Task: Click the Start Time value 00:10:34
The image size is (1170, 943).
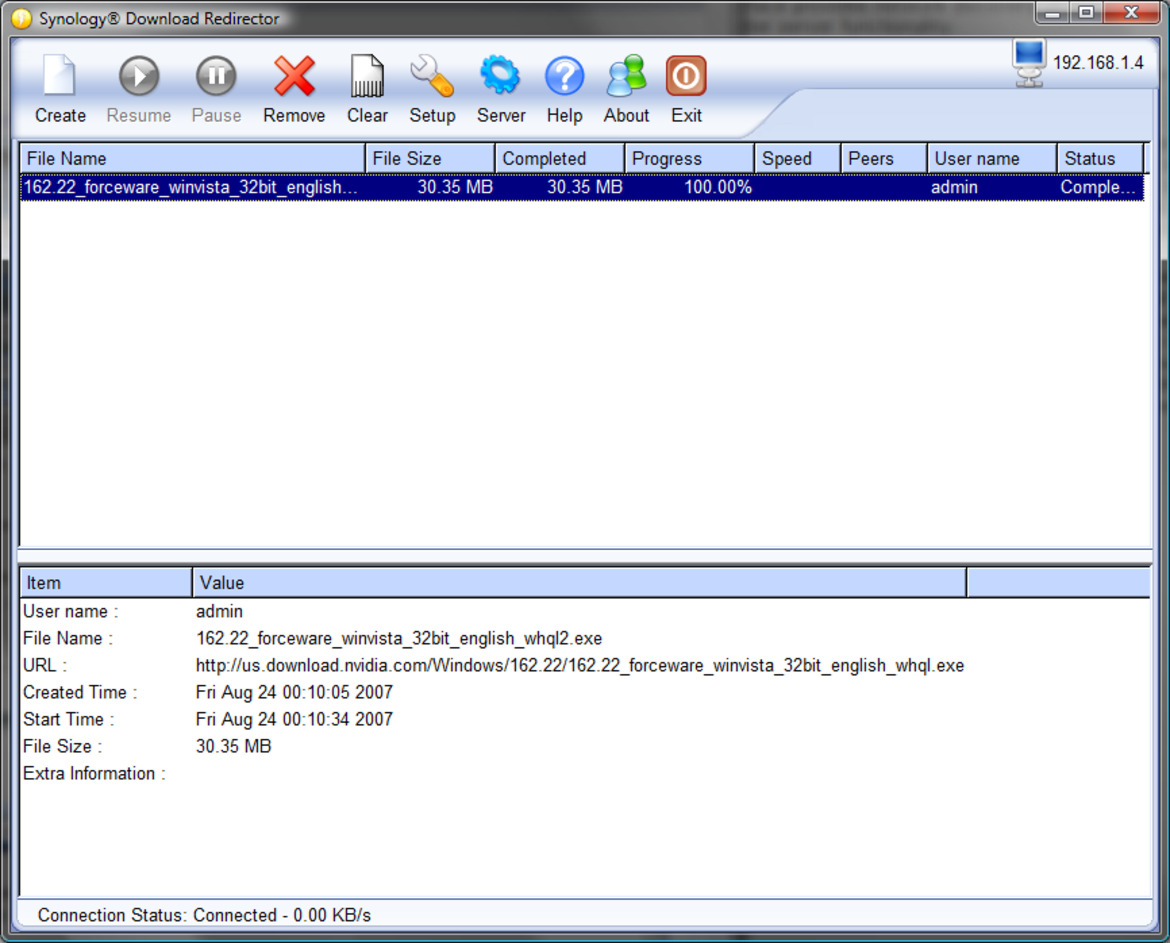Action: point(294,719)
